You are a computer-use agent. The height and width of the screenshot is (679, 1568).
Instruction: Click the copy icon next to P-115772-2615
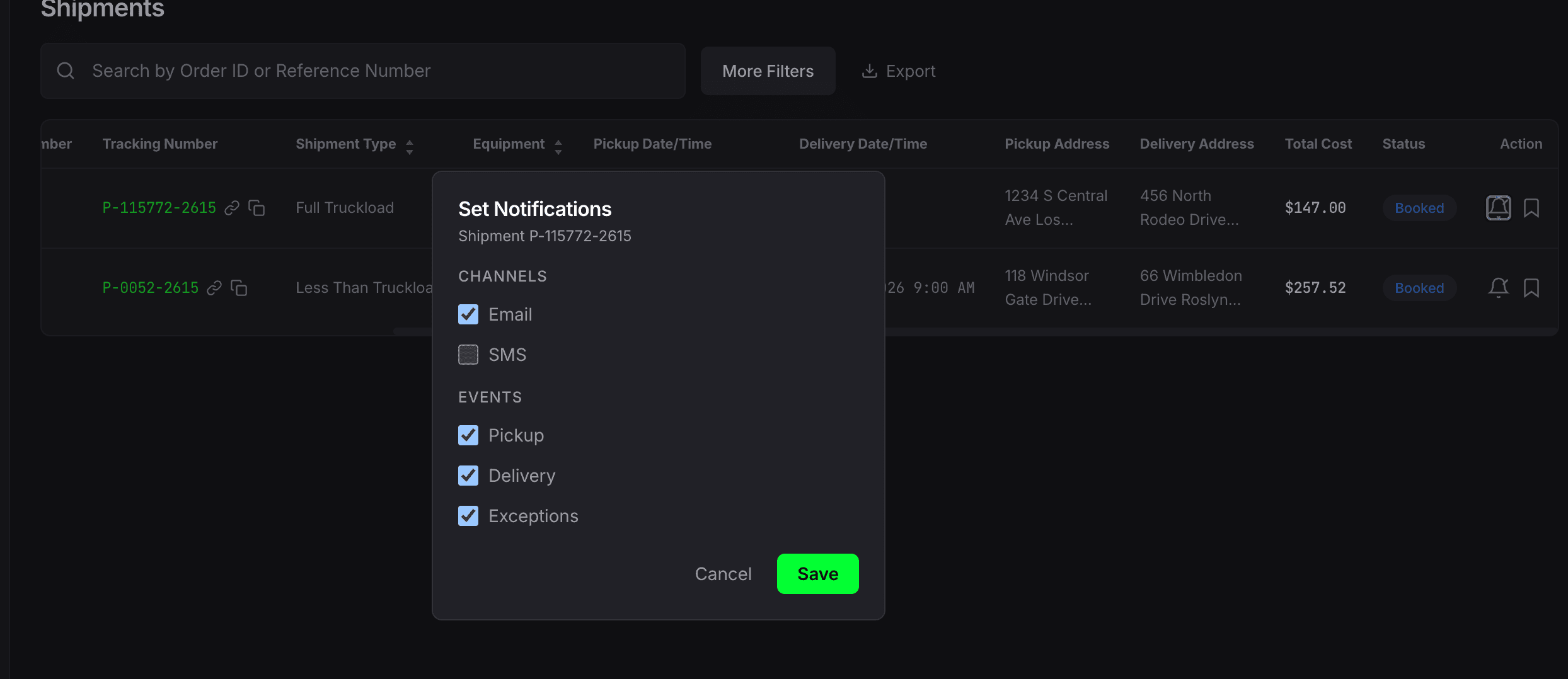[257, 208]
